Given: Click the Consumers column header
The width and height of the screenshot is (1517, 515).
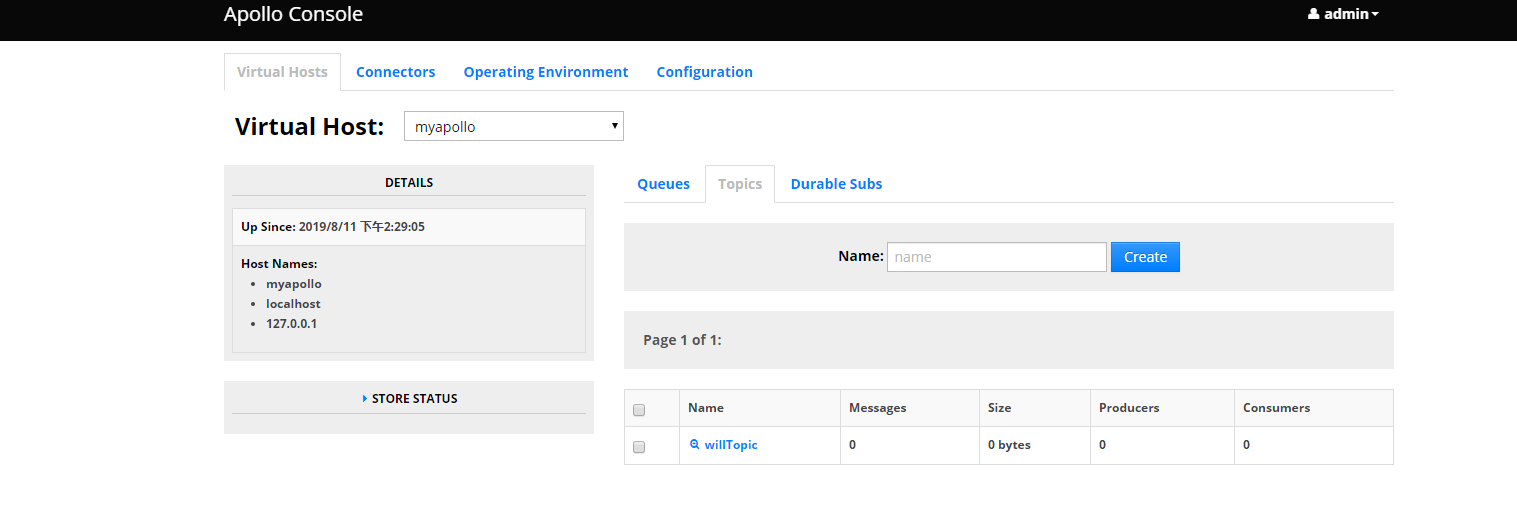Looking at the screenshot, I should click(1276, 408).
